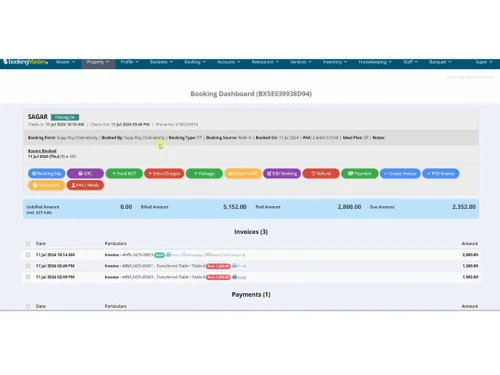
Task: Expand the Business menu
Action: pos(161,62)
